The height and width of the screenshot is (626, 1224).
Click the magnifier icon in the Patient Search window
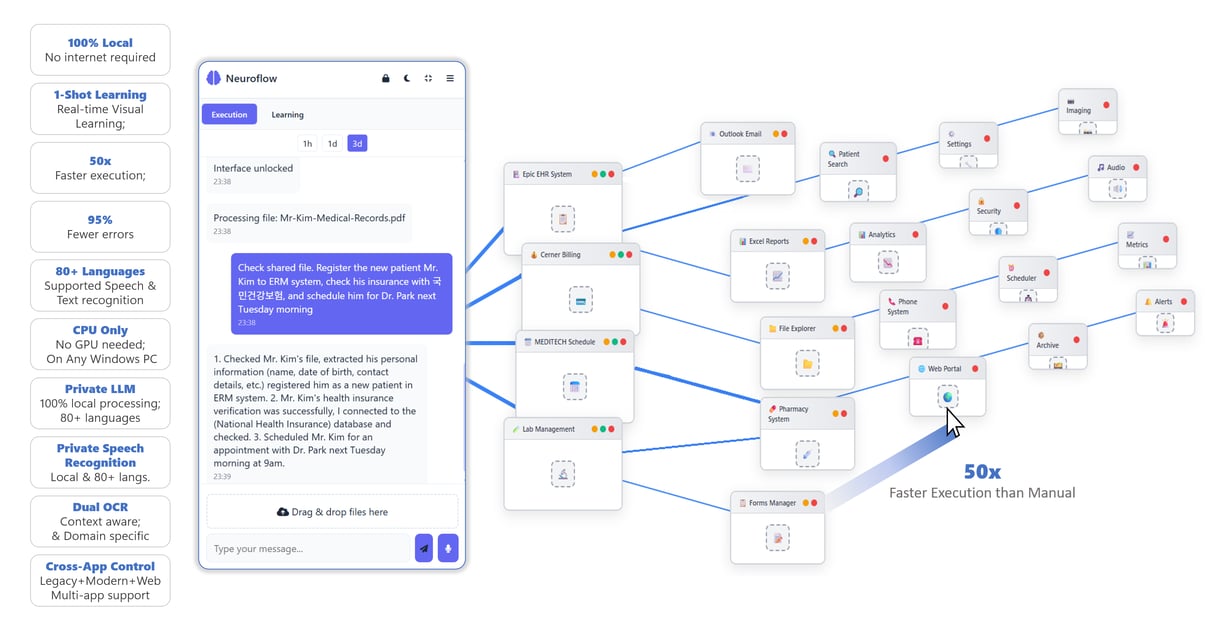pyautogui.click(x=857, y=190)
